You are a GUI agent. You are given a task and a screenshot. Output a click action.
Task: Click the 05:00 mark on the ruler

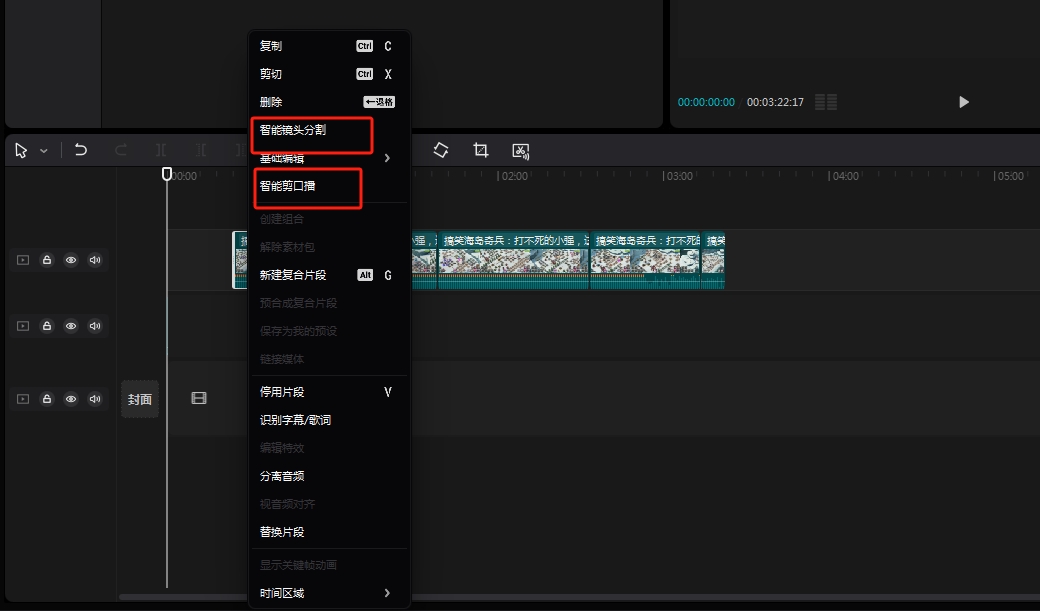pyautogui.click(x=1011, y=176)
